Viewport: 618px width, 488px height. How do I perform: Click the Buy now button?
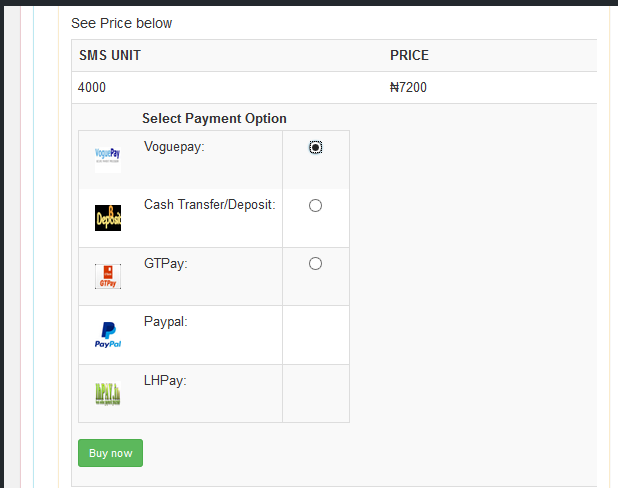[110, 453]
